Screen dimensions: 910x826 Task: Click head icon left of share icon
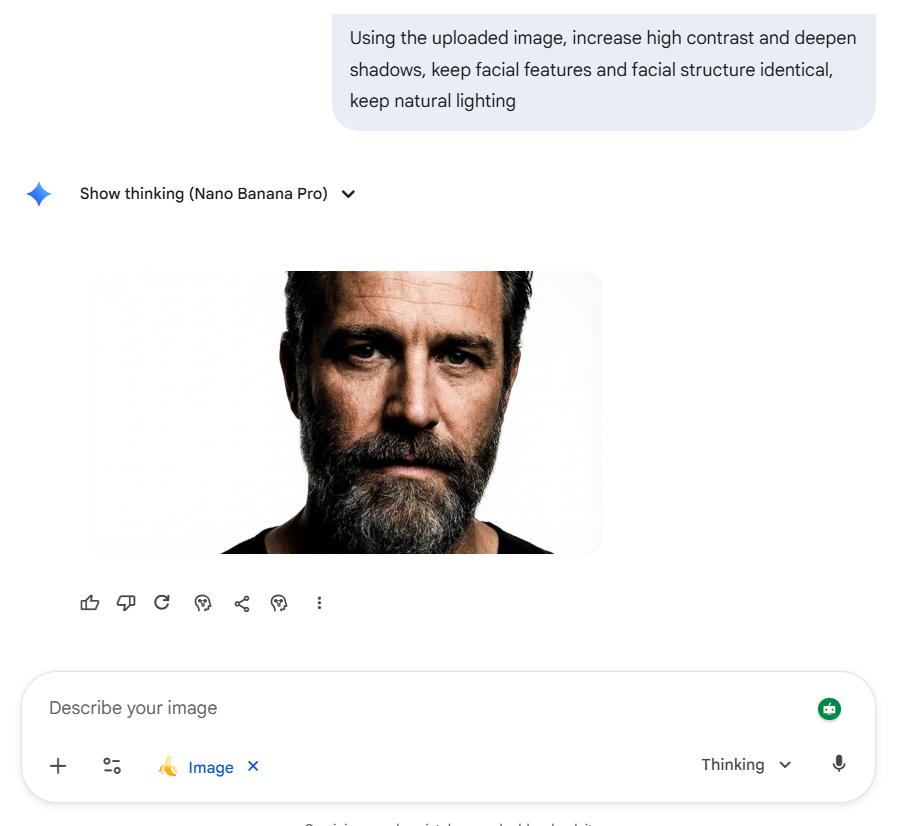(203, 603)
